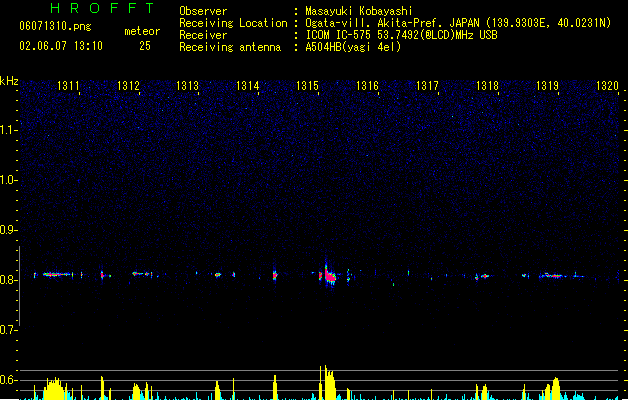629x400 pixels.
Task: Click the tallest yellow intensity peak after 1315
Action: coord(329,382)
